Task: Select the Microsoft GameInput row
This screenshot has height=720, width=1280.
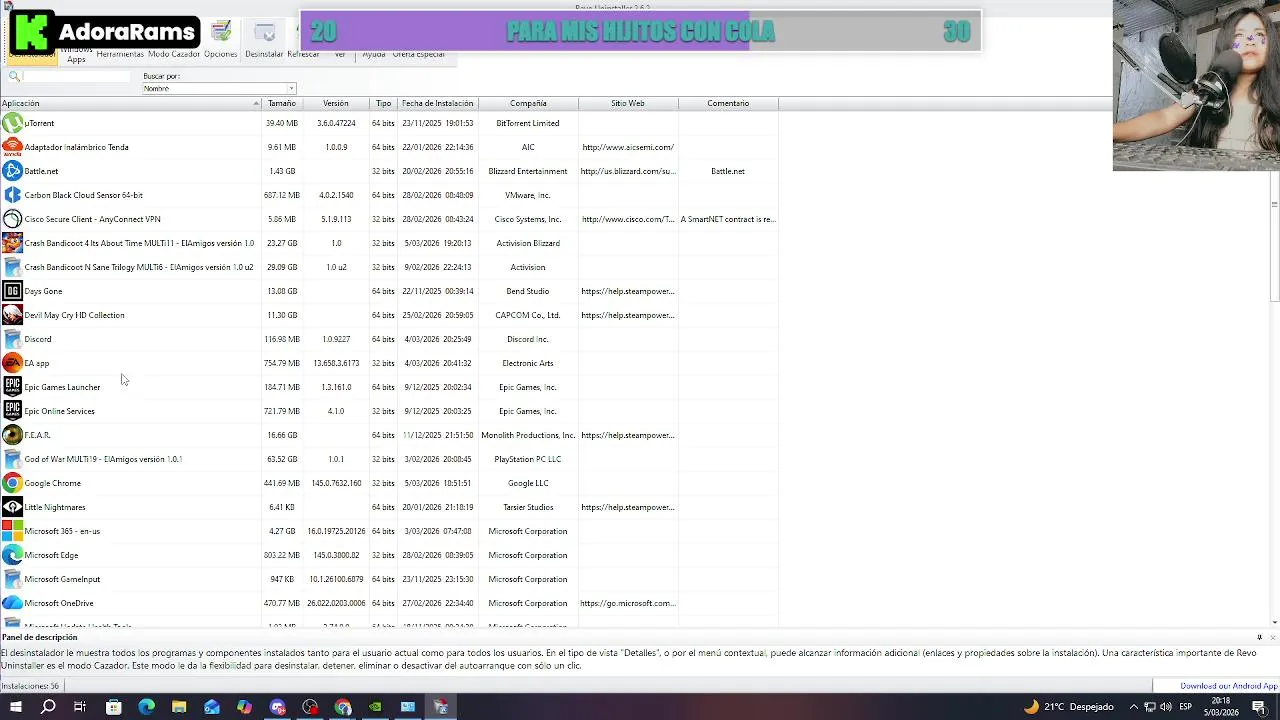Action: click(x=390, y=579)
